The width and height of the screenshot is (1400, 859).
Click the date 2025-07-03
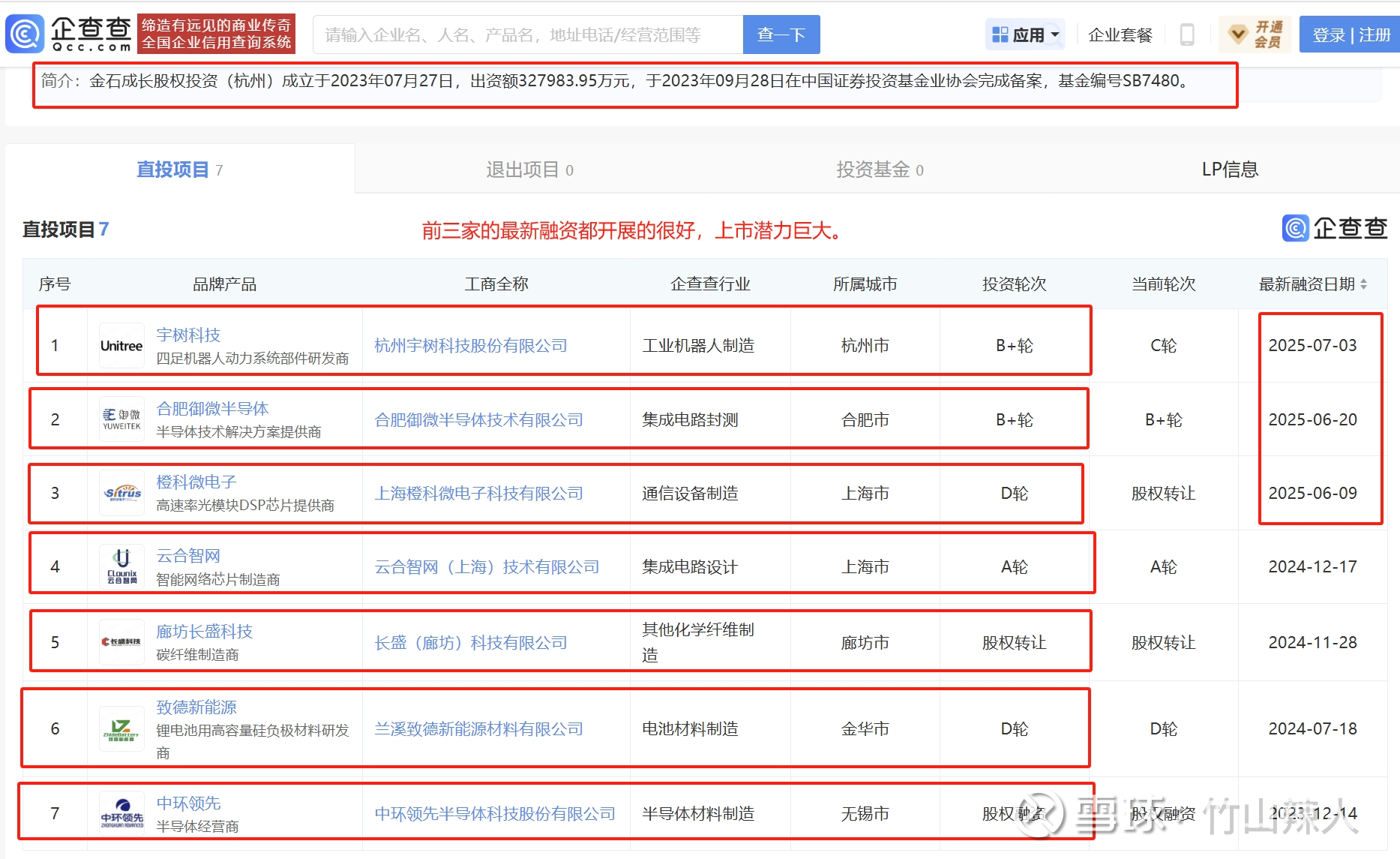(1312, 346)
